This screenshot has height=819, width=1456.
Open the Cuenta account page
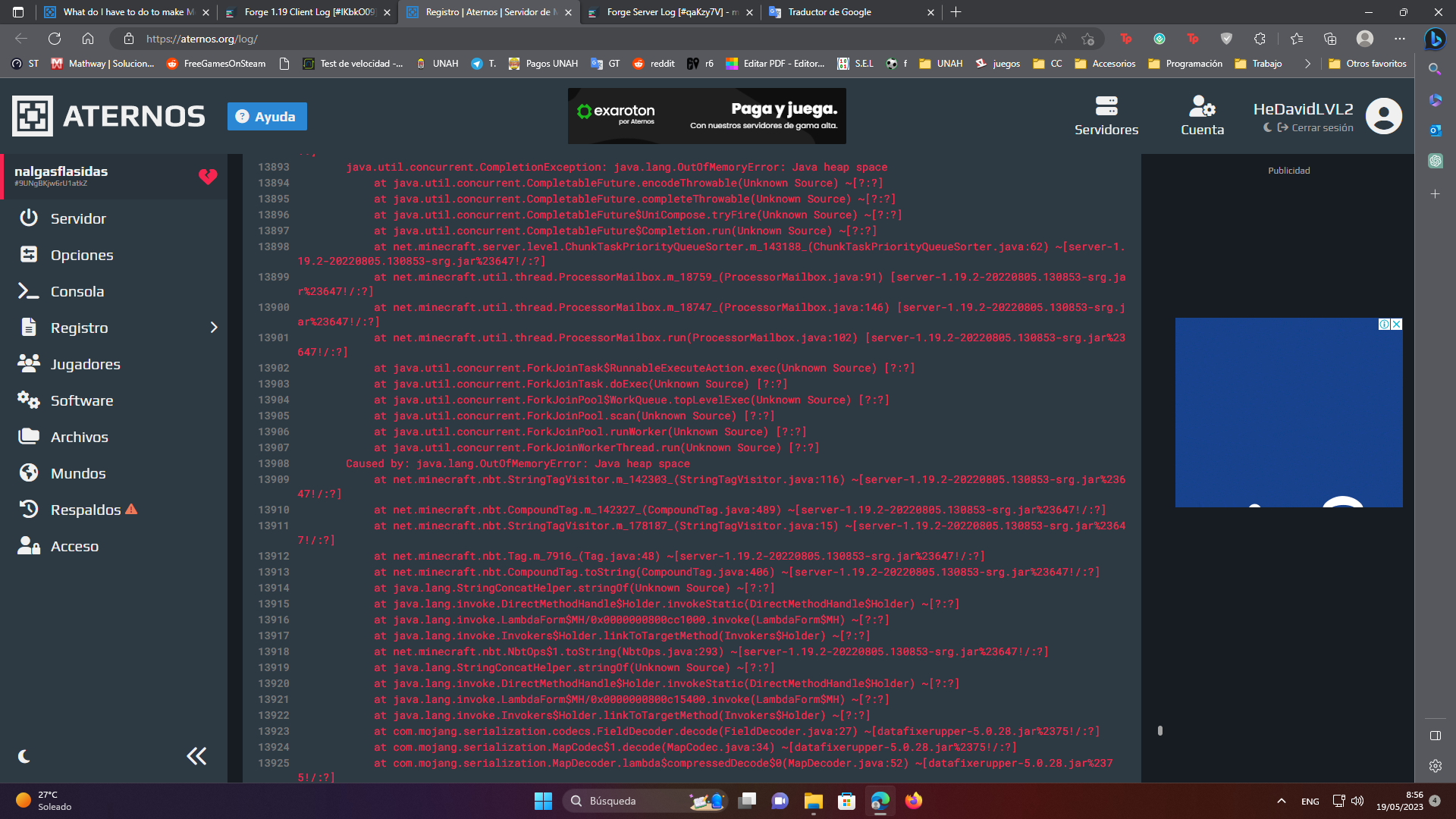1202,116
